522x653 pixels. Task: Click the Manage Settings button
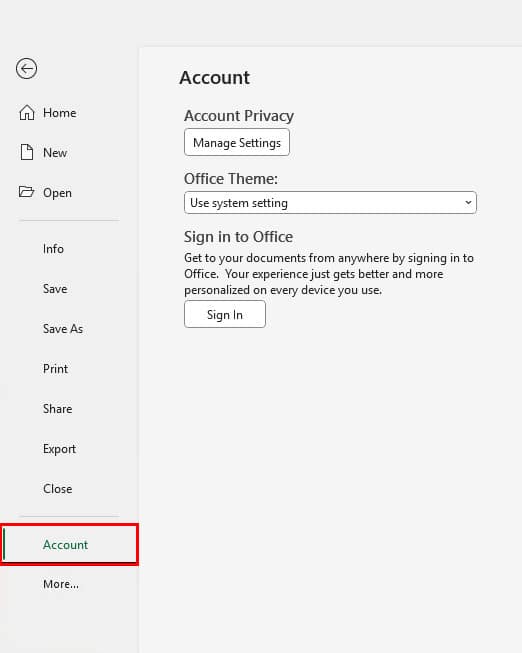tap(237, 142)
